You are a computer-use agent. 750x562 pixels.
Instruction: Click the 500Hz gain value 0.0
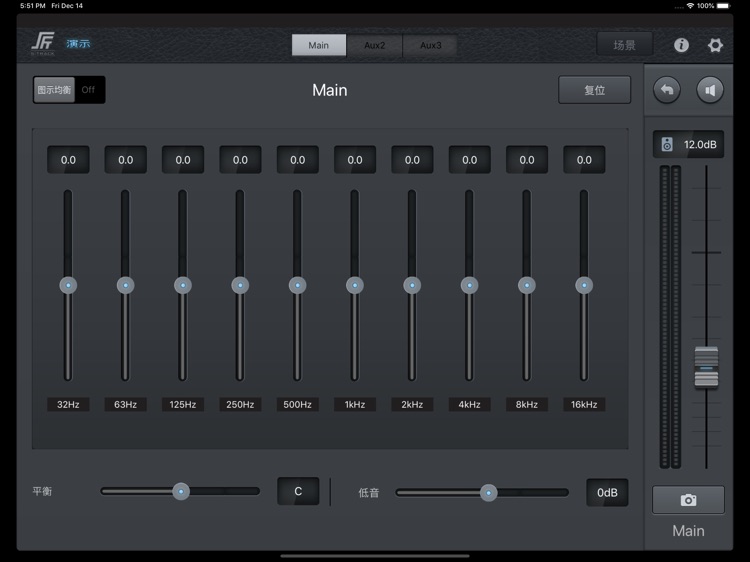pos(298,160)
